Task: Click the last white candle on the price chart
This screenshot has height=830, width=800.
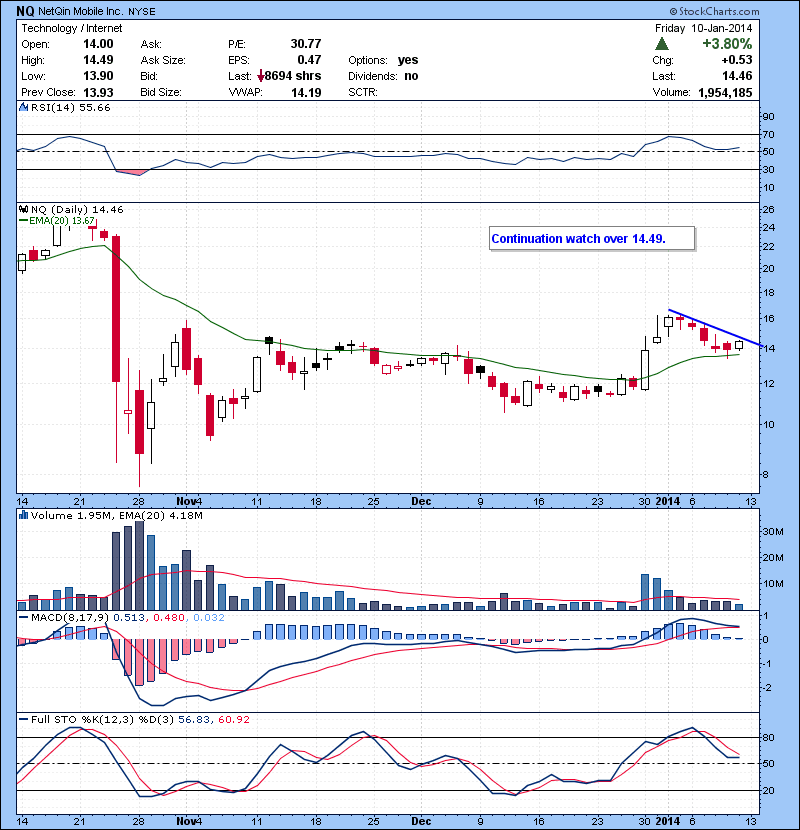Action: (739, 345)
